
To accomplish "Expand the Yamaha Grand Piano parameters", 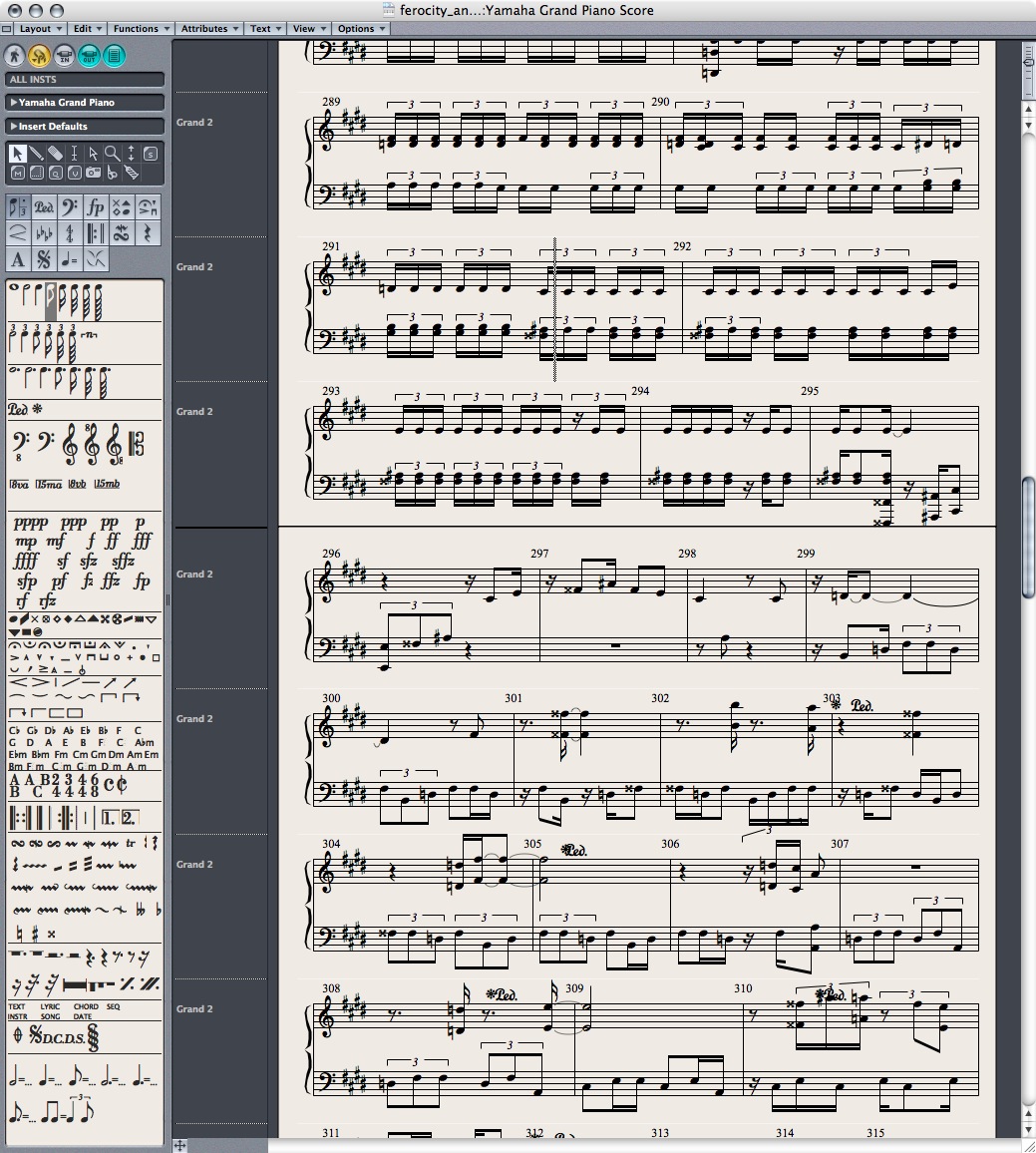I will (x=13, y=102).
